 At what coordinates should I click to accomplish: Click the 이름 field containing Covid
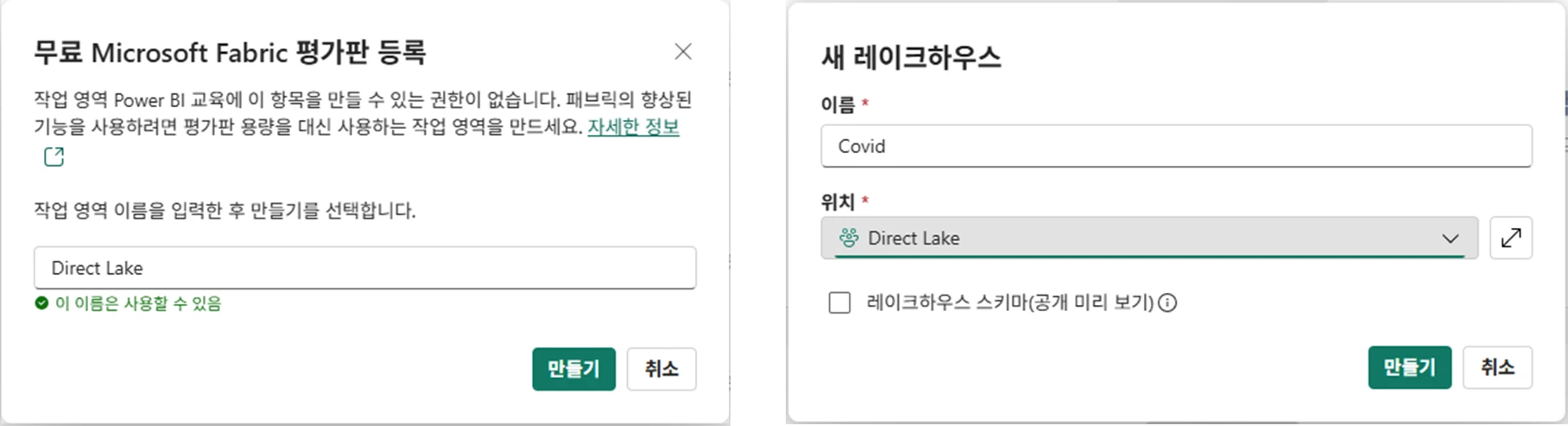tap(1176, 146)
